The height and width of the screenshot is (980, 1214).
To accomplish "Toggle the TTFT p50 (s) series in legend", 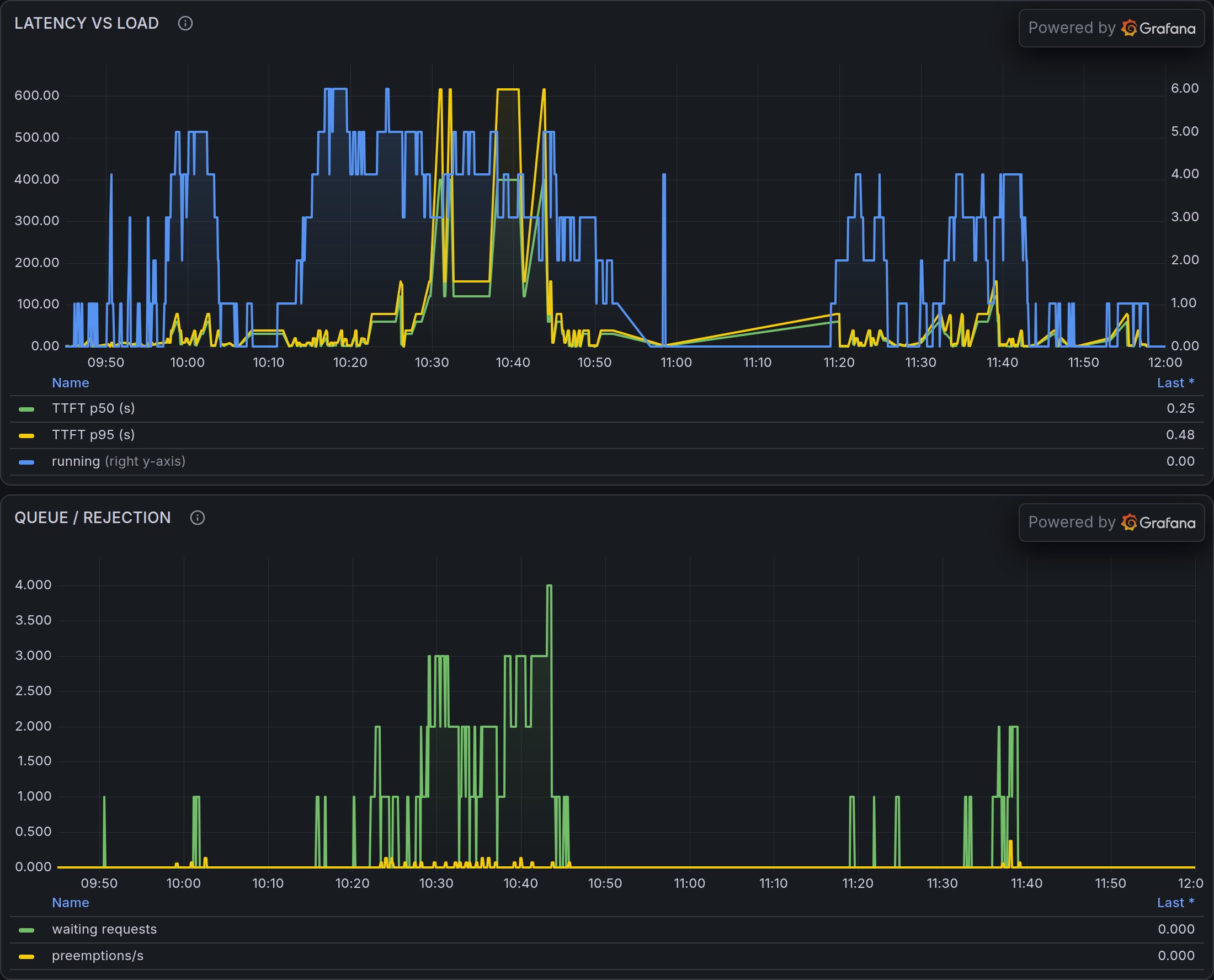I will point(93,408).
